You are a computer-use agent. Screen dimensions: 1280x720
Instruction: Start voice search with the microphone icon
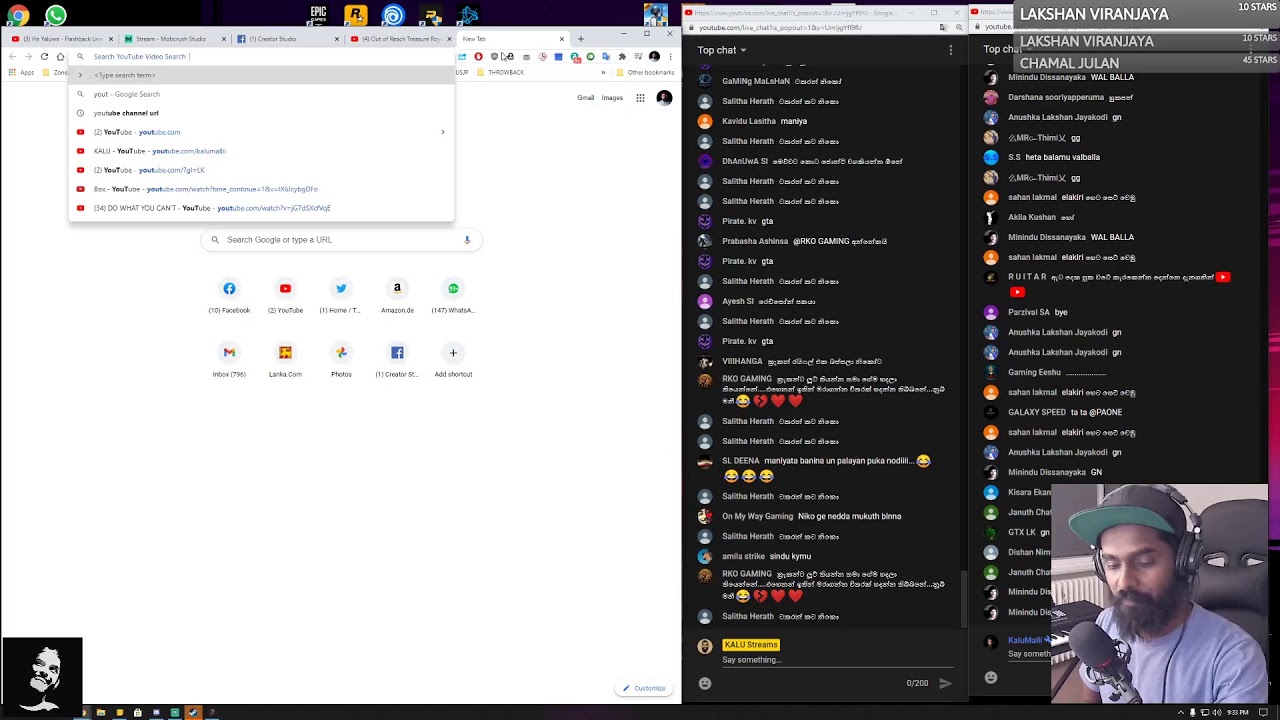tap(466, 240)
